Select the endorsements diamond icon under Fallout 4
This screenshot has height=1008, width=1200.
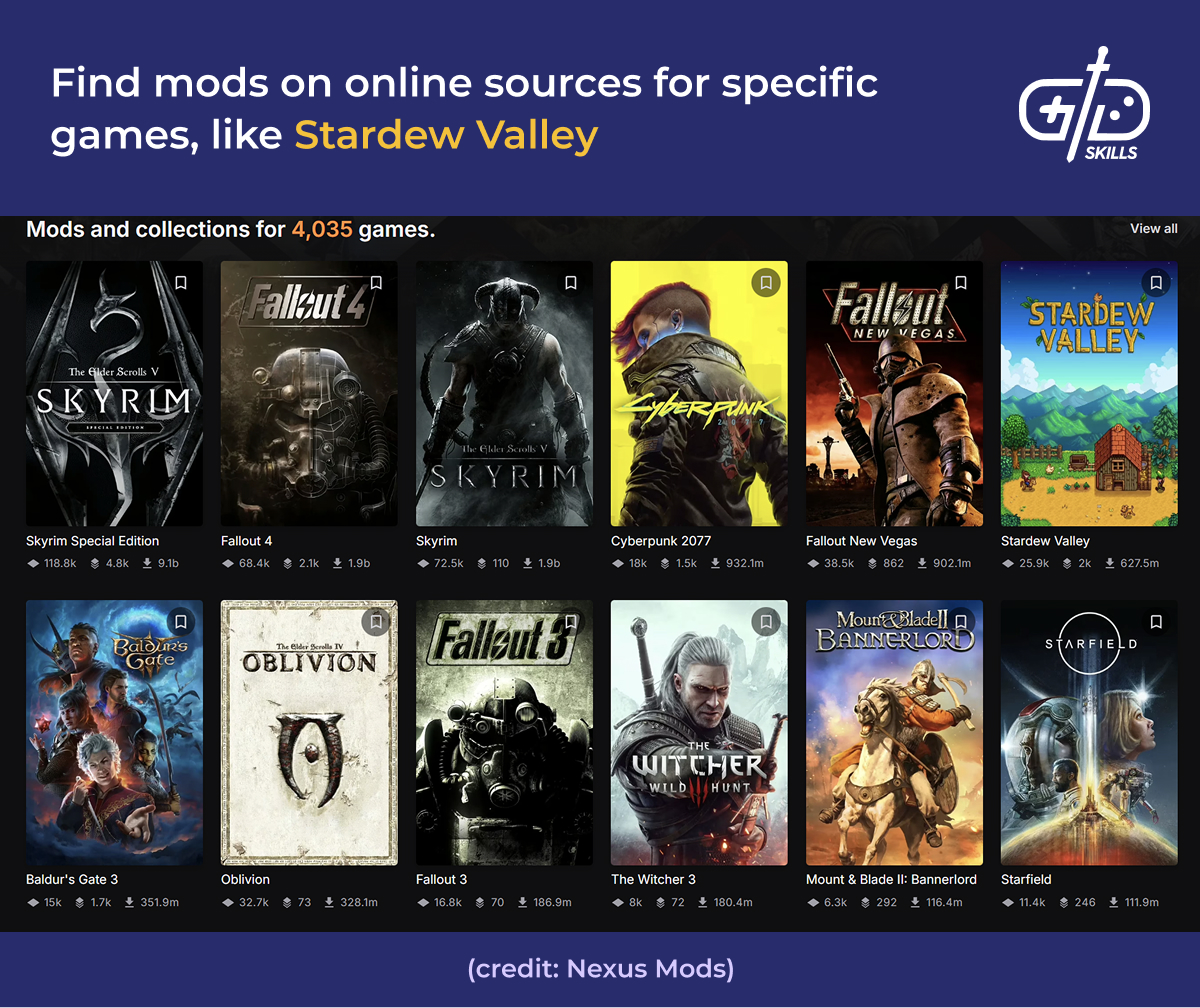229,563
